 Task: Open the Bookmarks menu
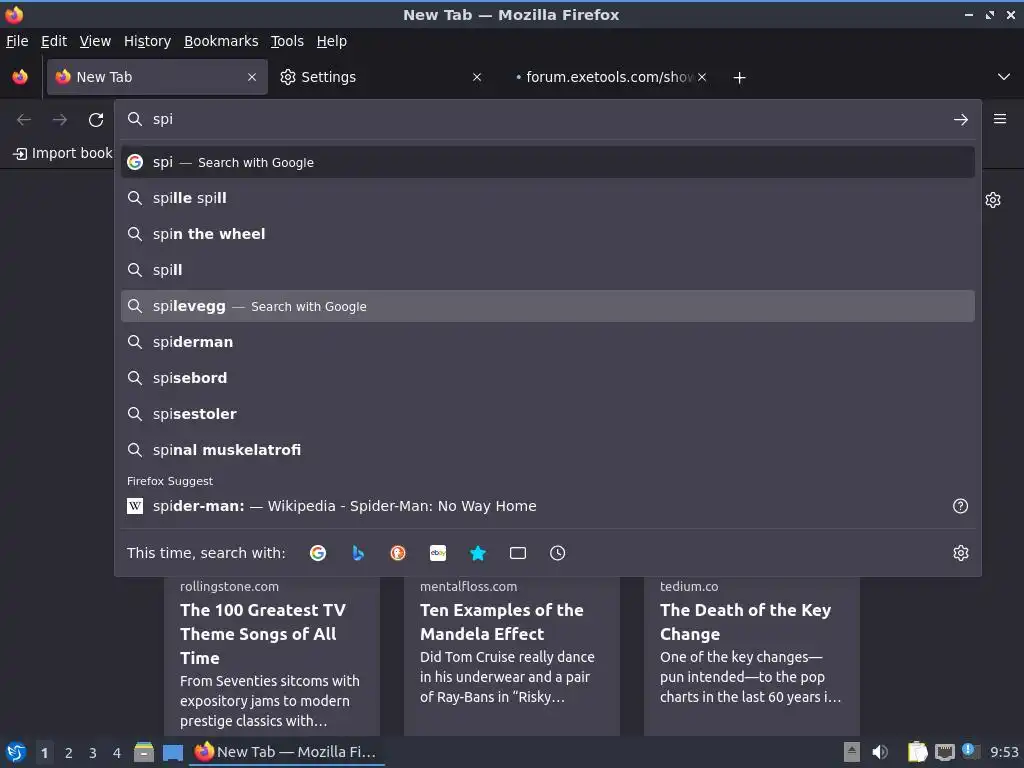click(221, 41)
